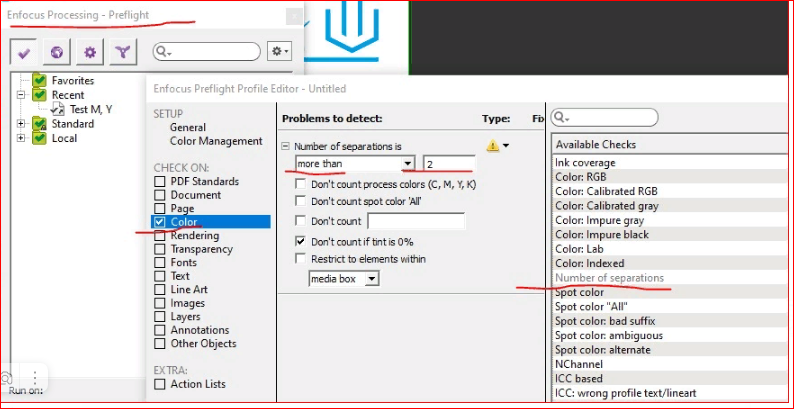Open the Images category
Image resolution: width=794 pixels, height=409 pixels.
click(188, 303)
